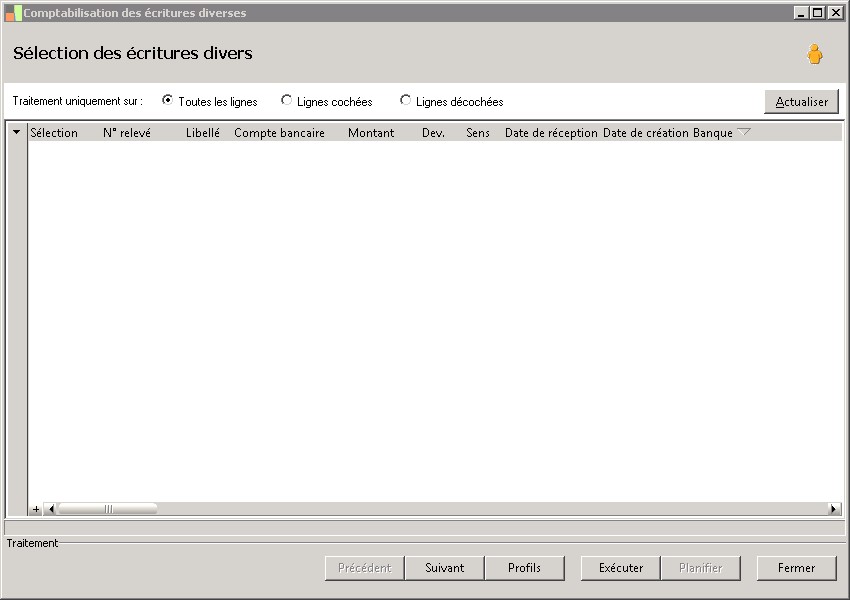Click the Montant column header

tap(371, 133)
